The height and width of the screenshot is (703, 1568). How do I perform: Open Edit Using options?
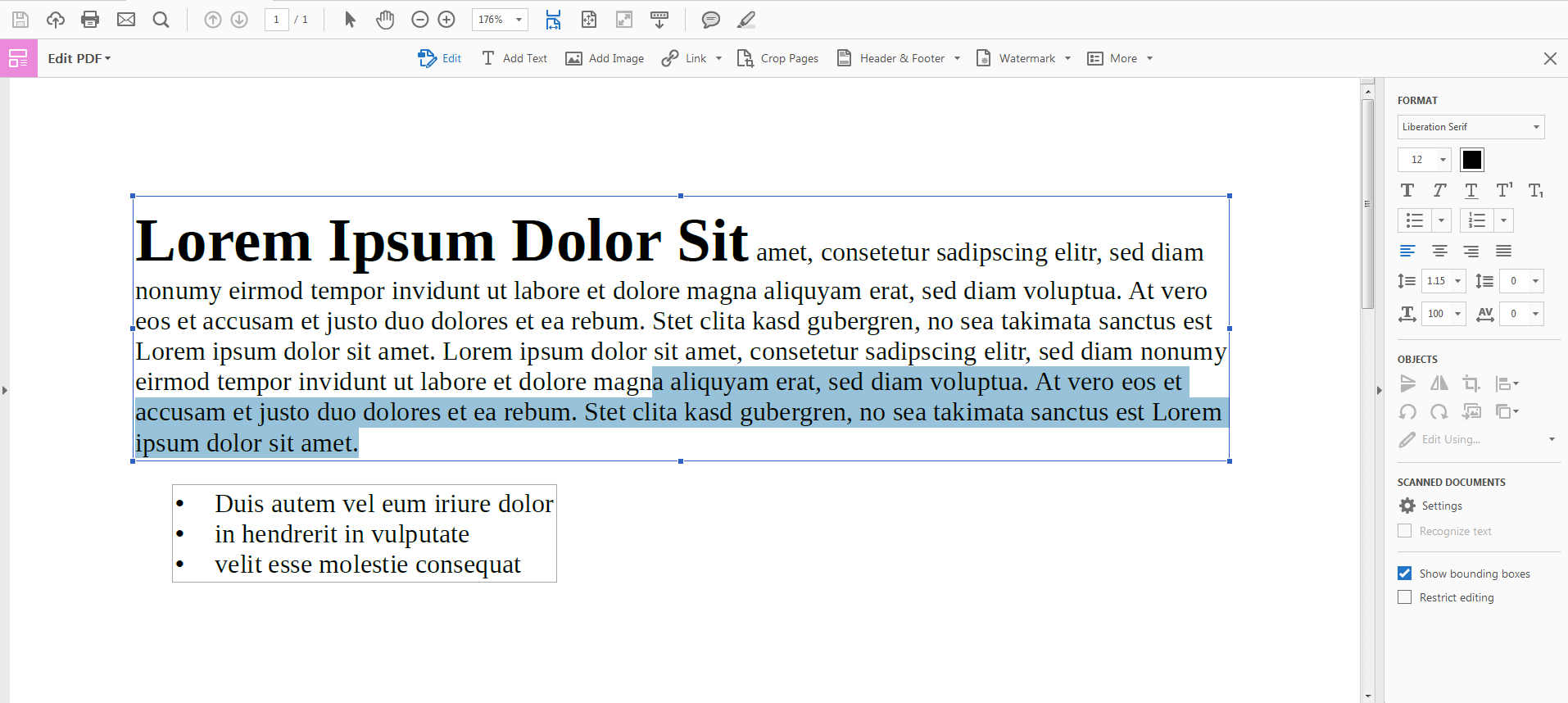pos(1477,439)
